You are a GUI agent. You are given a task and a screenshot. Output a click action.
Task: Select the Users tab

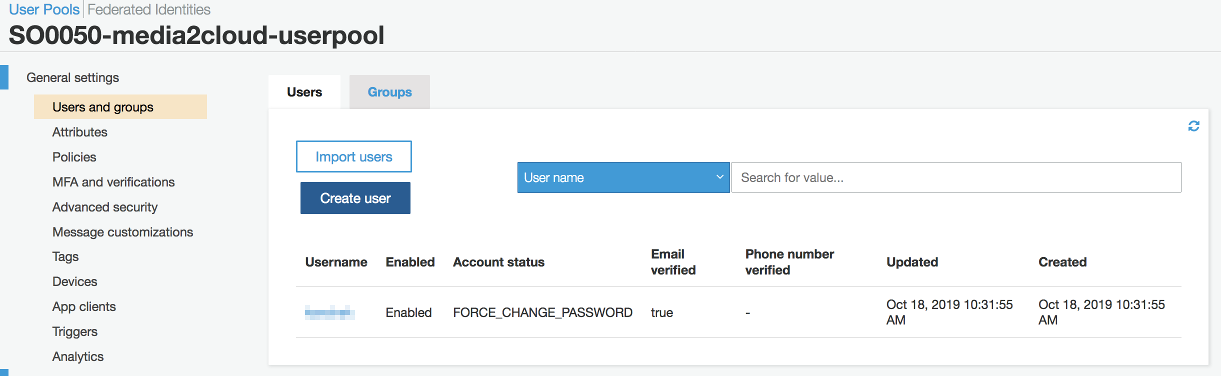coord(305,92)
